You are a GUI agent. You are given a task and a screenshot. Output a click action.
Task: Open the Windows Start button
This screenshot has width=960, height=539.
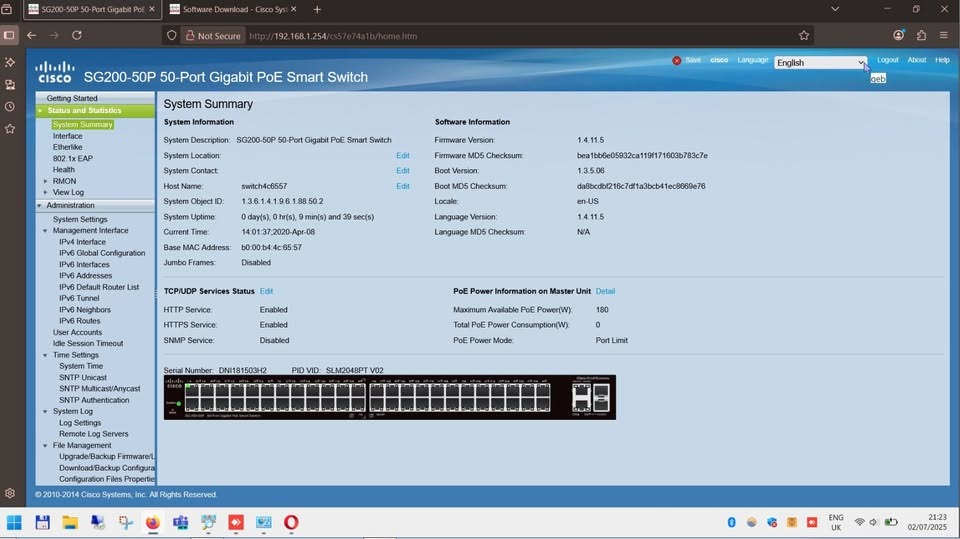click(14, 522)
